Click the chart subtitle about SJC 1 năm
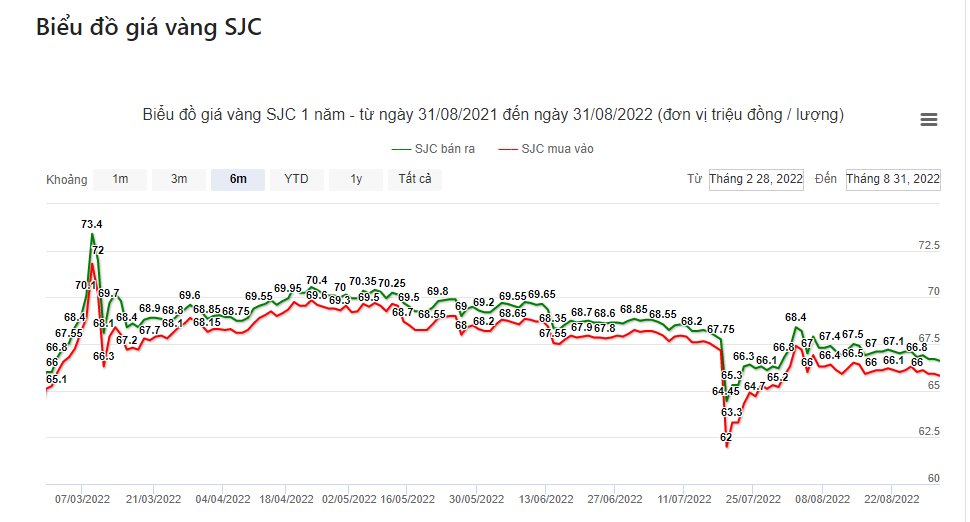 point(493,114)
